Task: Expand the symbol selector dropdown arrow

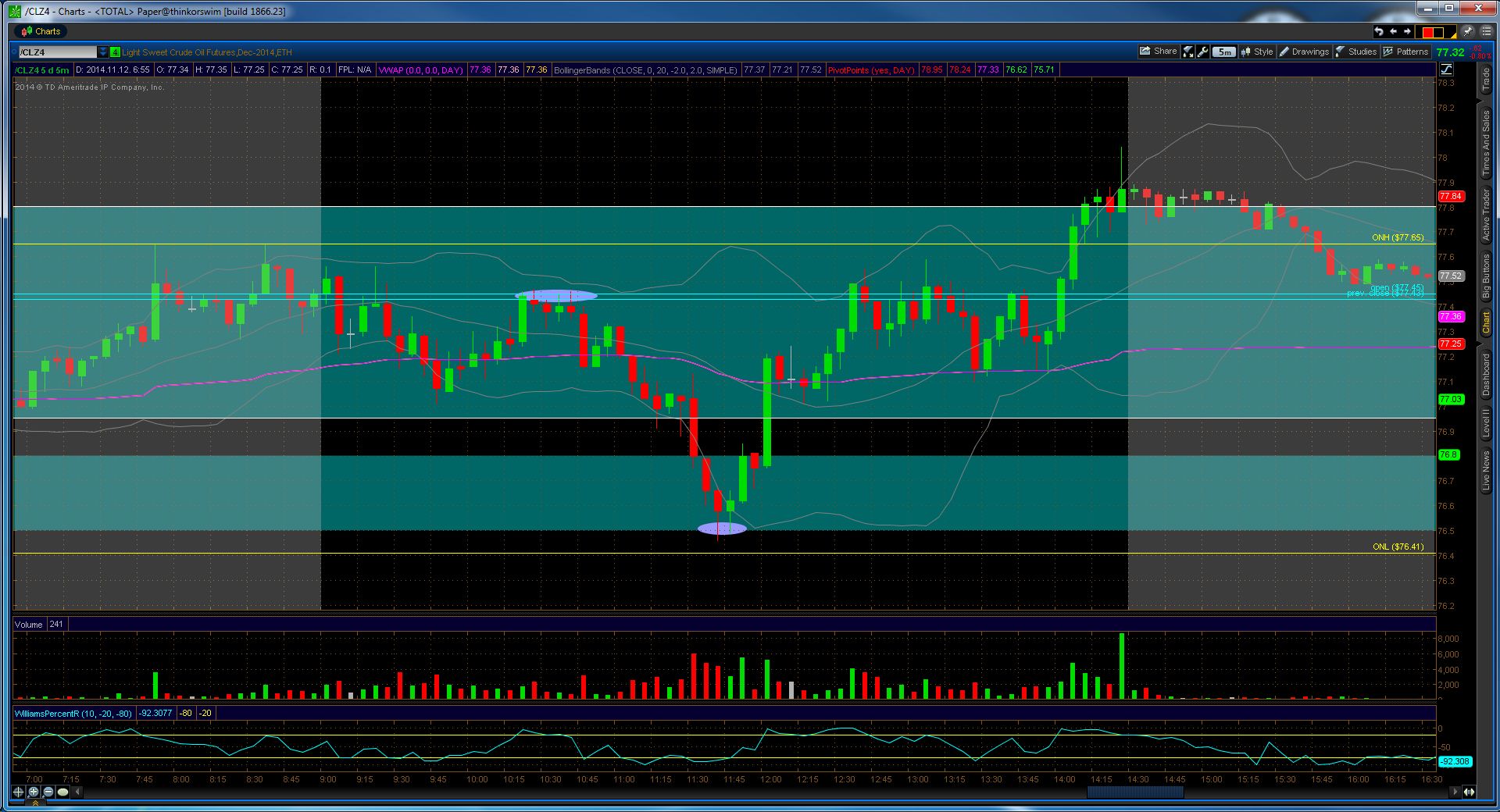Action: click(x=103, y=52)
